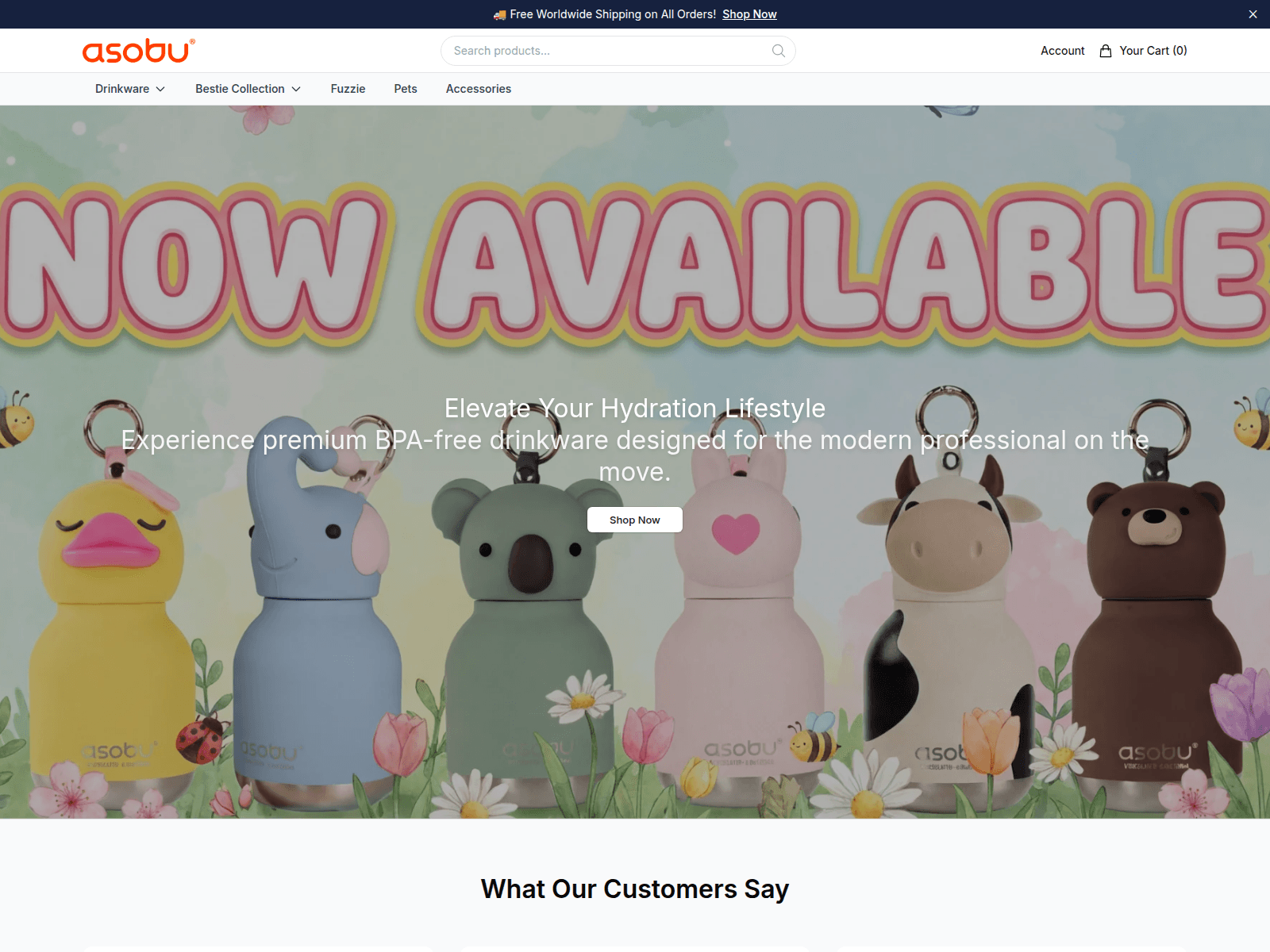Click the 'What Our Customers Say' heading
The height and width of the screenshot is (952, 1270).
(x=635, y=889)
